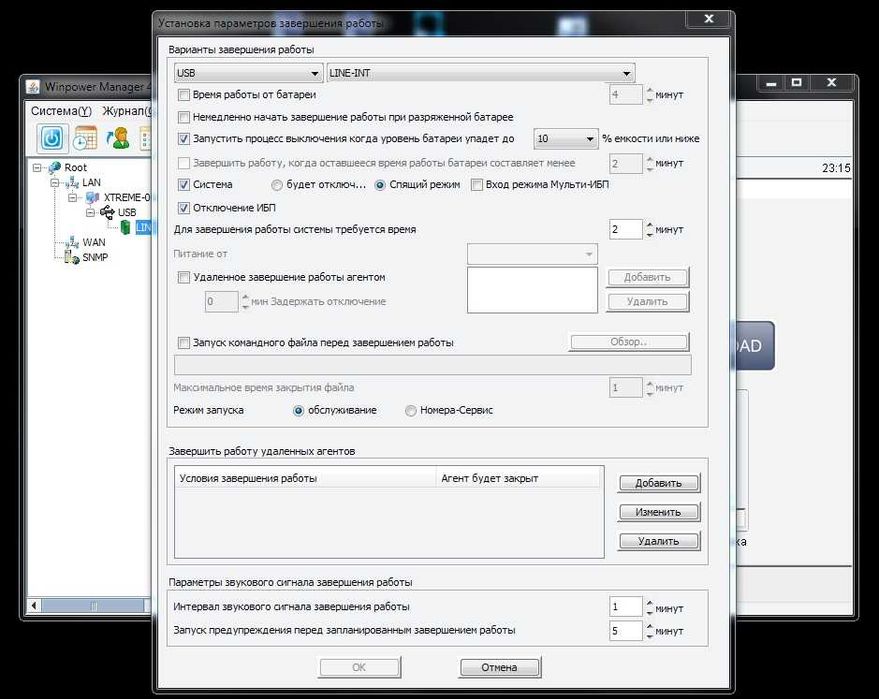The image size is (879, 699).
Task: Open the USB port dropdown
Action: click(x=248, y=73)
